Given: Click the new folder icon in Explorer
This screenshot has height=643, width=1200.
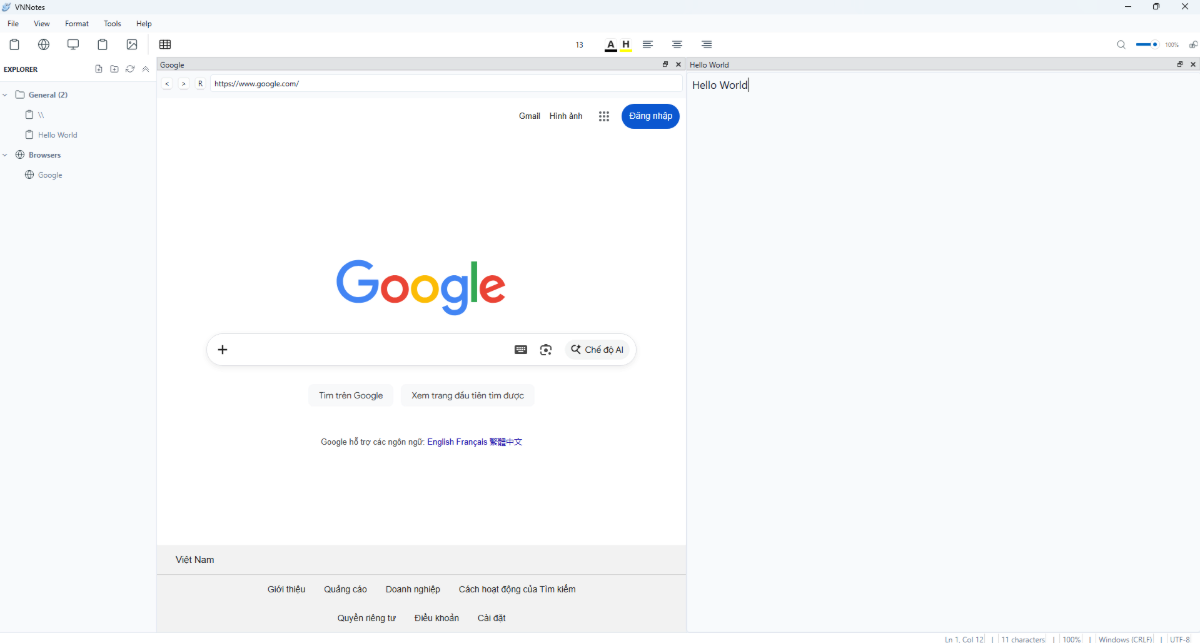Looking at the screenshot, I should pyautogui.click(x=114, y=69).
